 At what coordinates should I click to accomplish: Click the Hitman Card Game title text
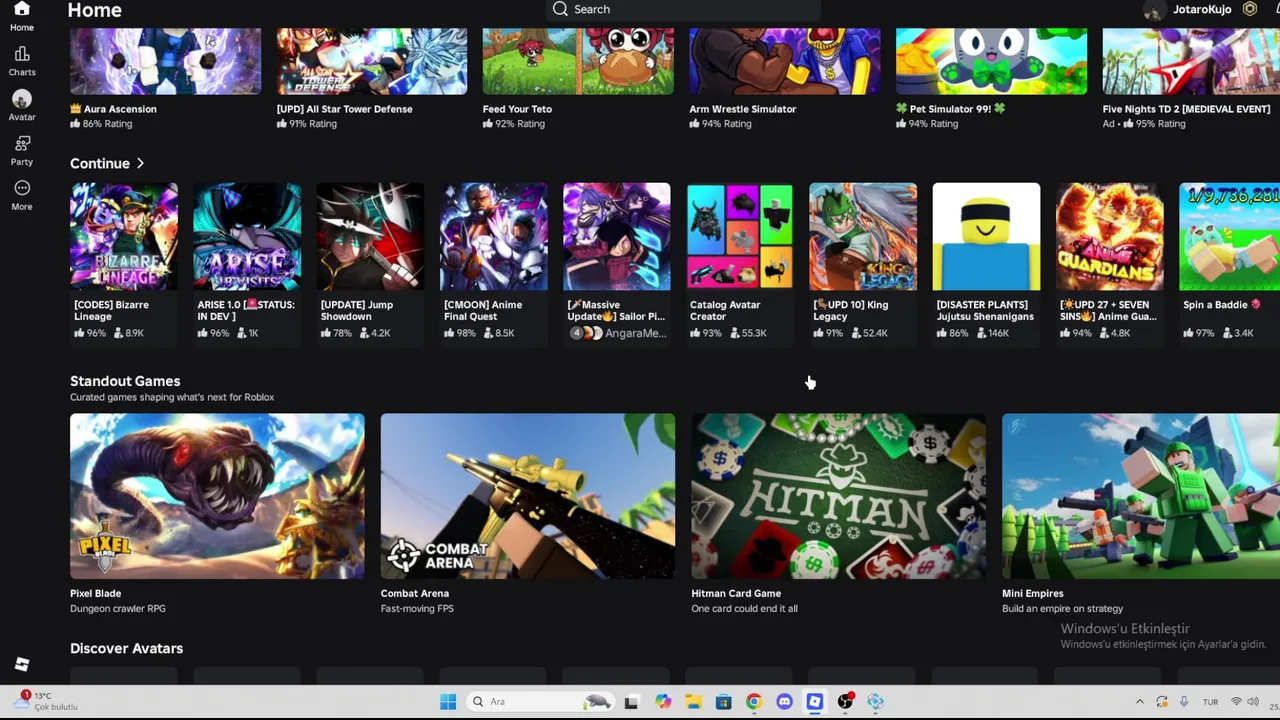point(736,593)
